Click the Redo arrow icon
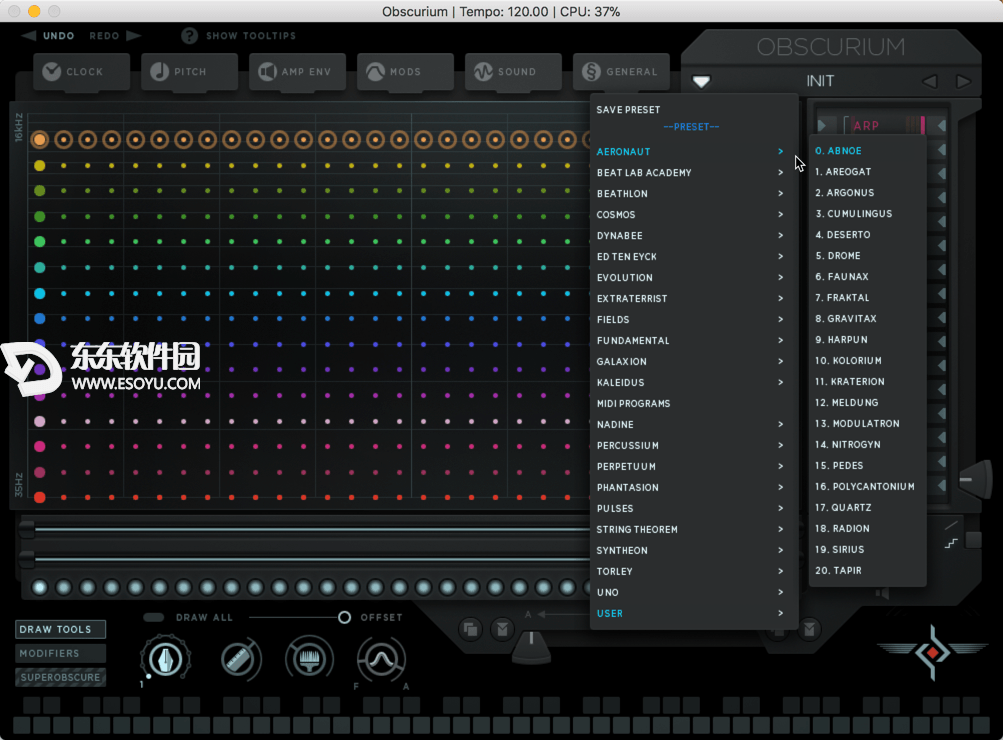 click(134, 36)
